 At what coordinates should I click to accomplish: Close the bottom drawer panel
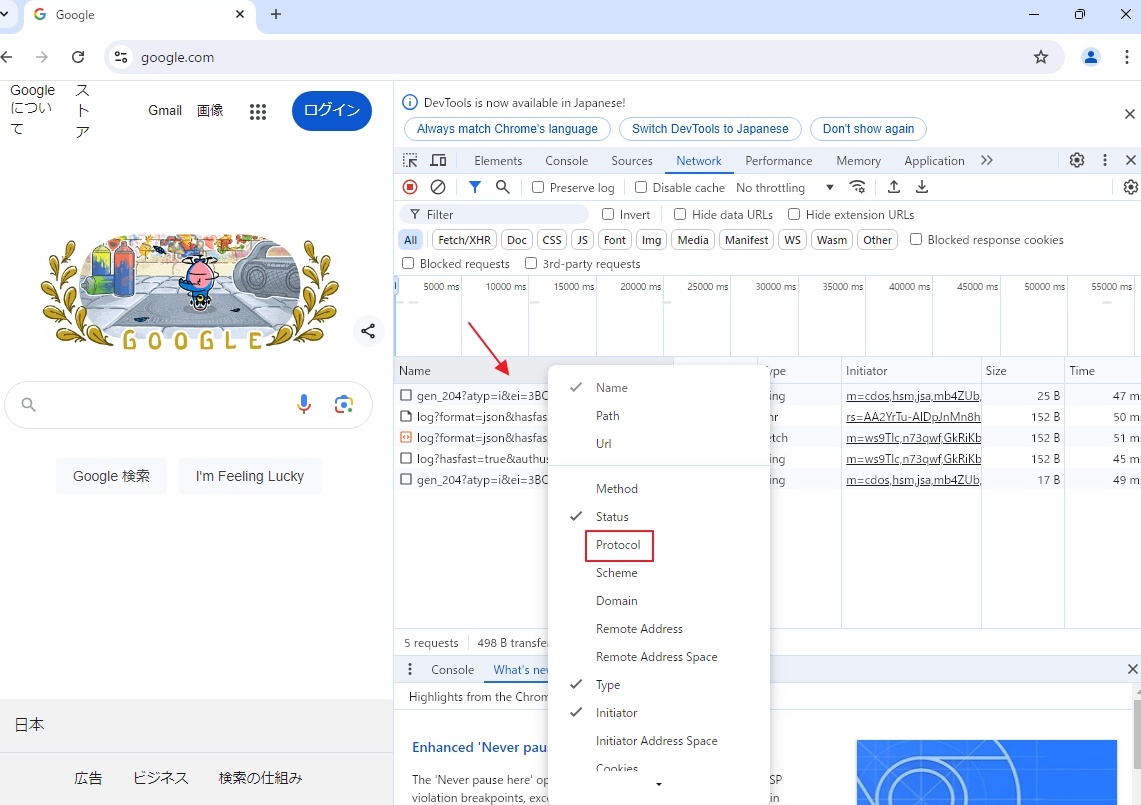(x=1132, y=669)
